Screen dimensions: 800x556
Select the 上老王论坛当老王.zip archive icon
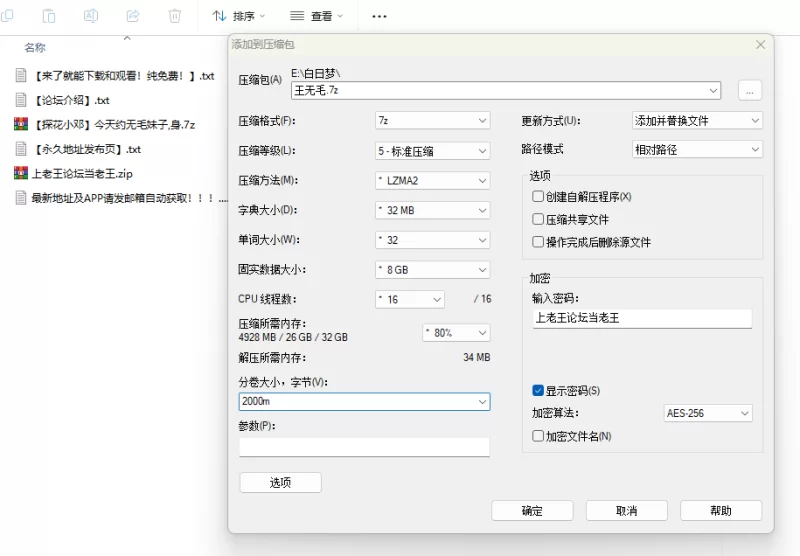20,173
